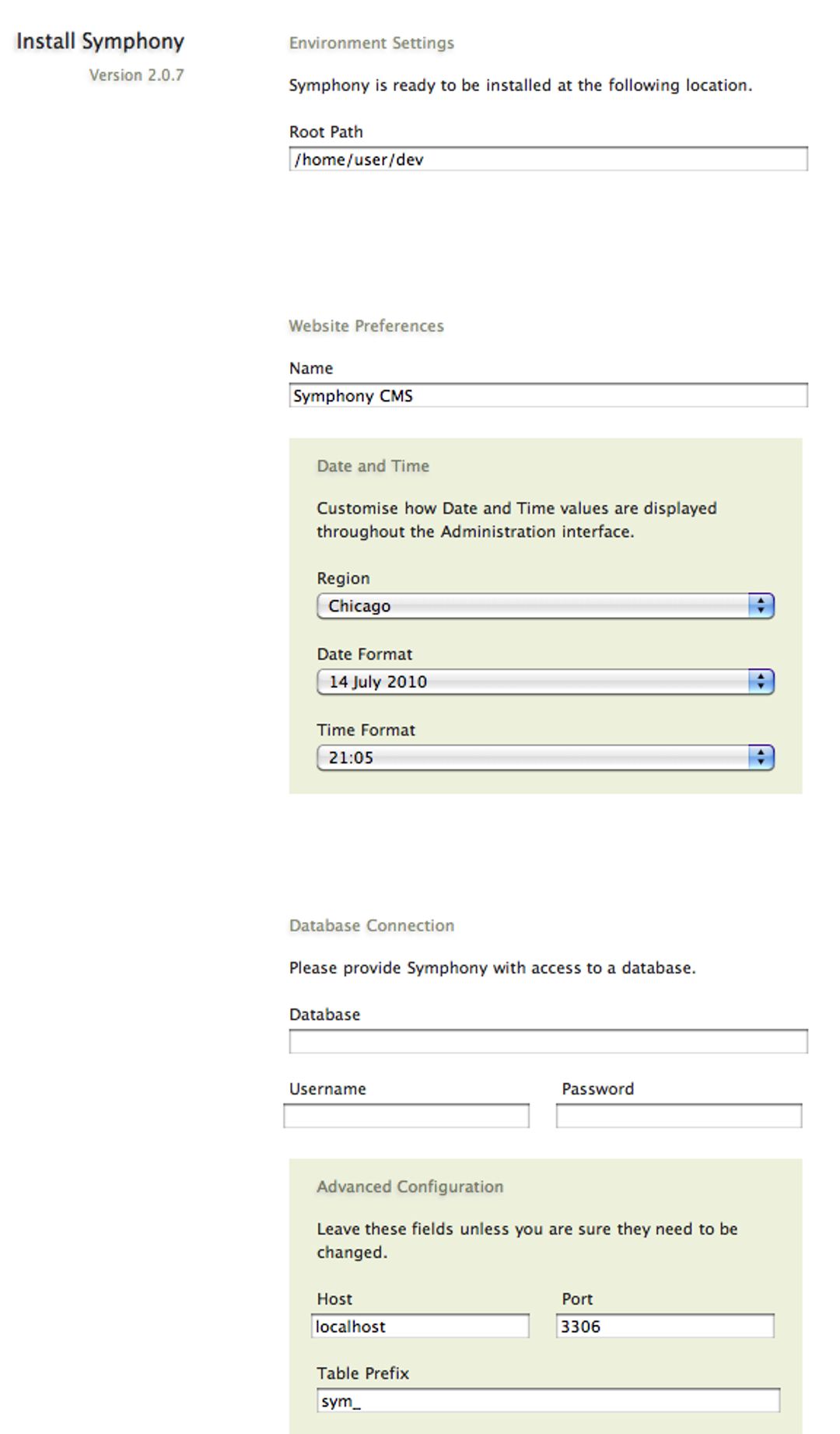The image size is (840, 1434).
Task: Click the Database field label
Action: point(324,1015)
